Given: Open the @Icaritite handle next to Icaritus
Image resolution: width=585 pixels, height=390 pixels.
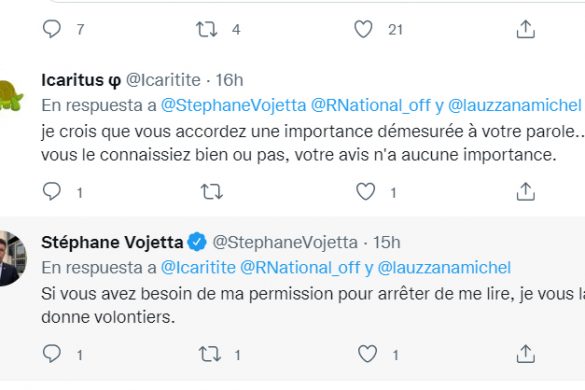Looking at the screenshot, I should (x=163, y=80).
